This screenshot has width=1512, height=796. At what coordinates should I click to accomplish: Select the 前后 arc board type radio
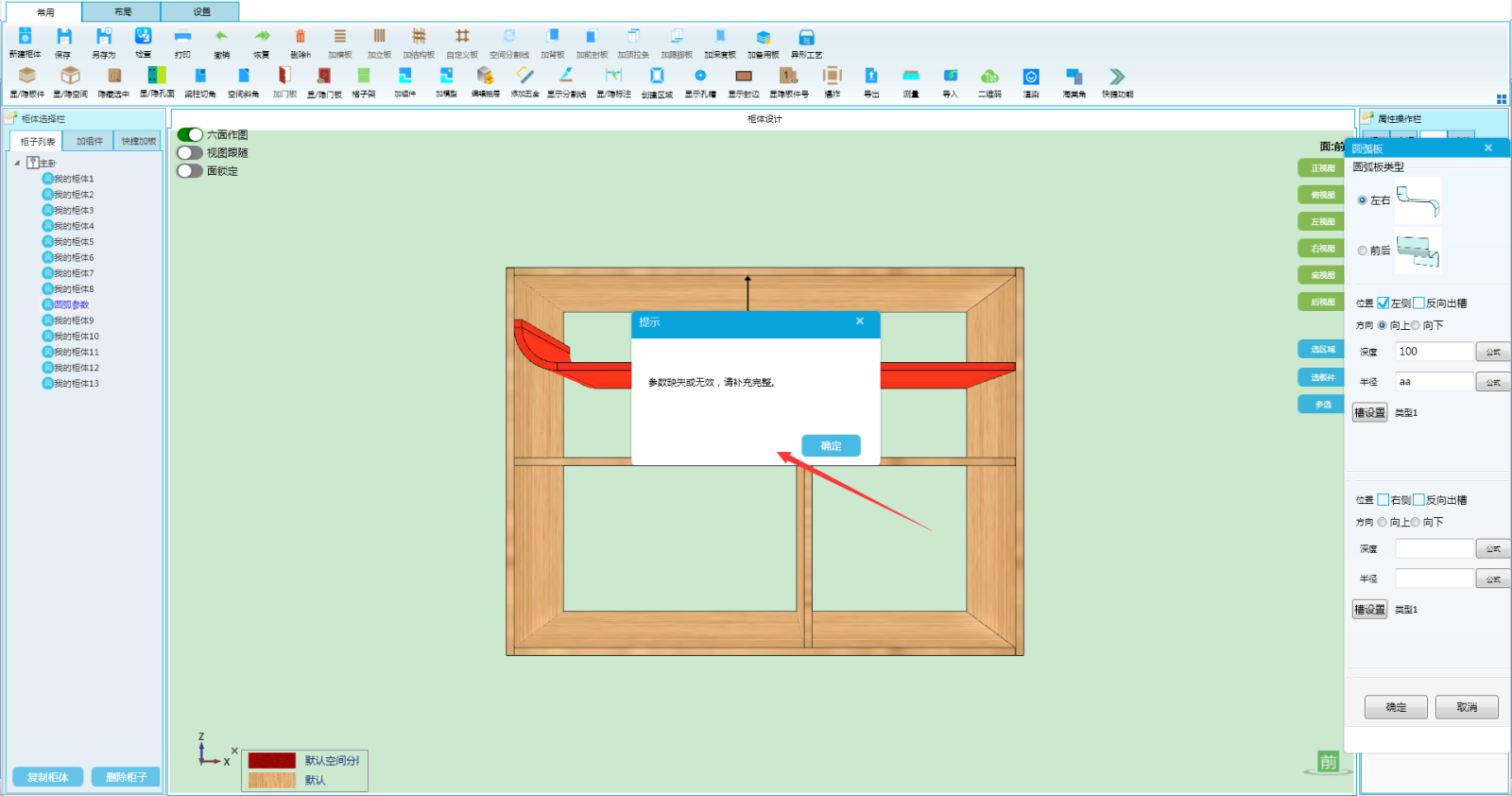pyautogui.click(x=1363, y=251)
